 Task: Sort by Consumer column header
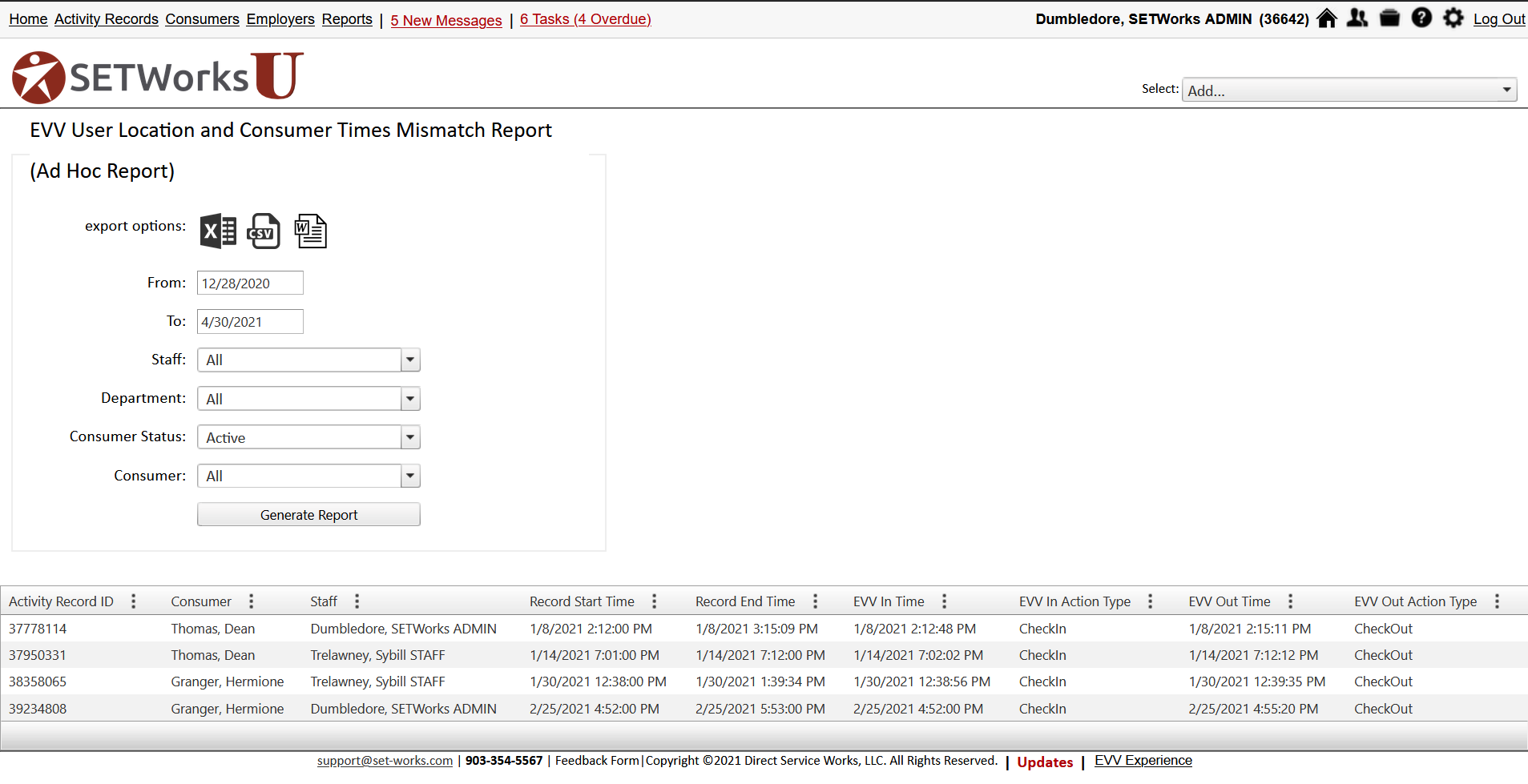pos(201,601)
